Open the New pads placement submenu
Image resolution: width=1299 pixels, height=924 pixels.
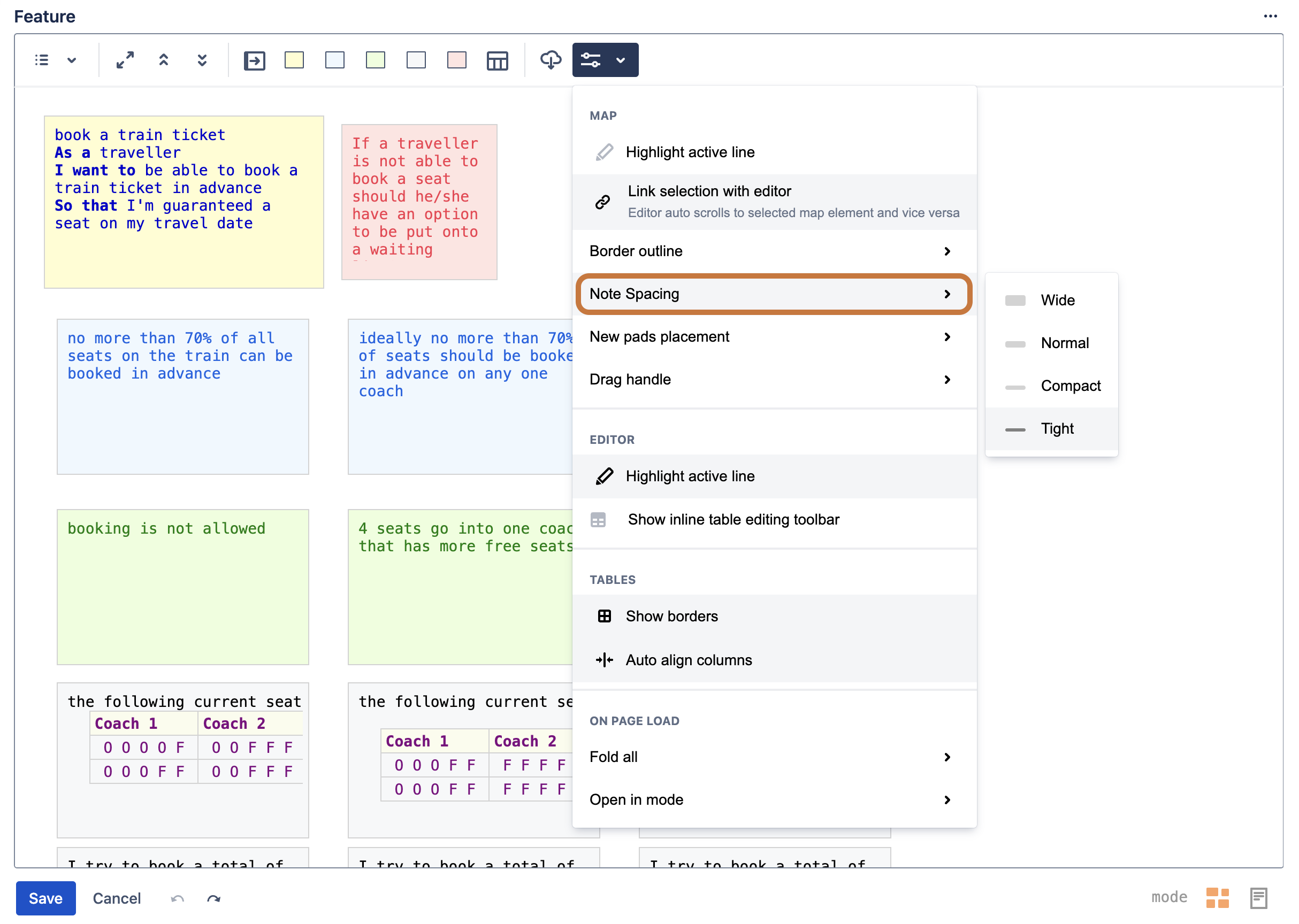[775, 337]
